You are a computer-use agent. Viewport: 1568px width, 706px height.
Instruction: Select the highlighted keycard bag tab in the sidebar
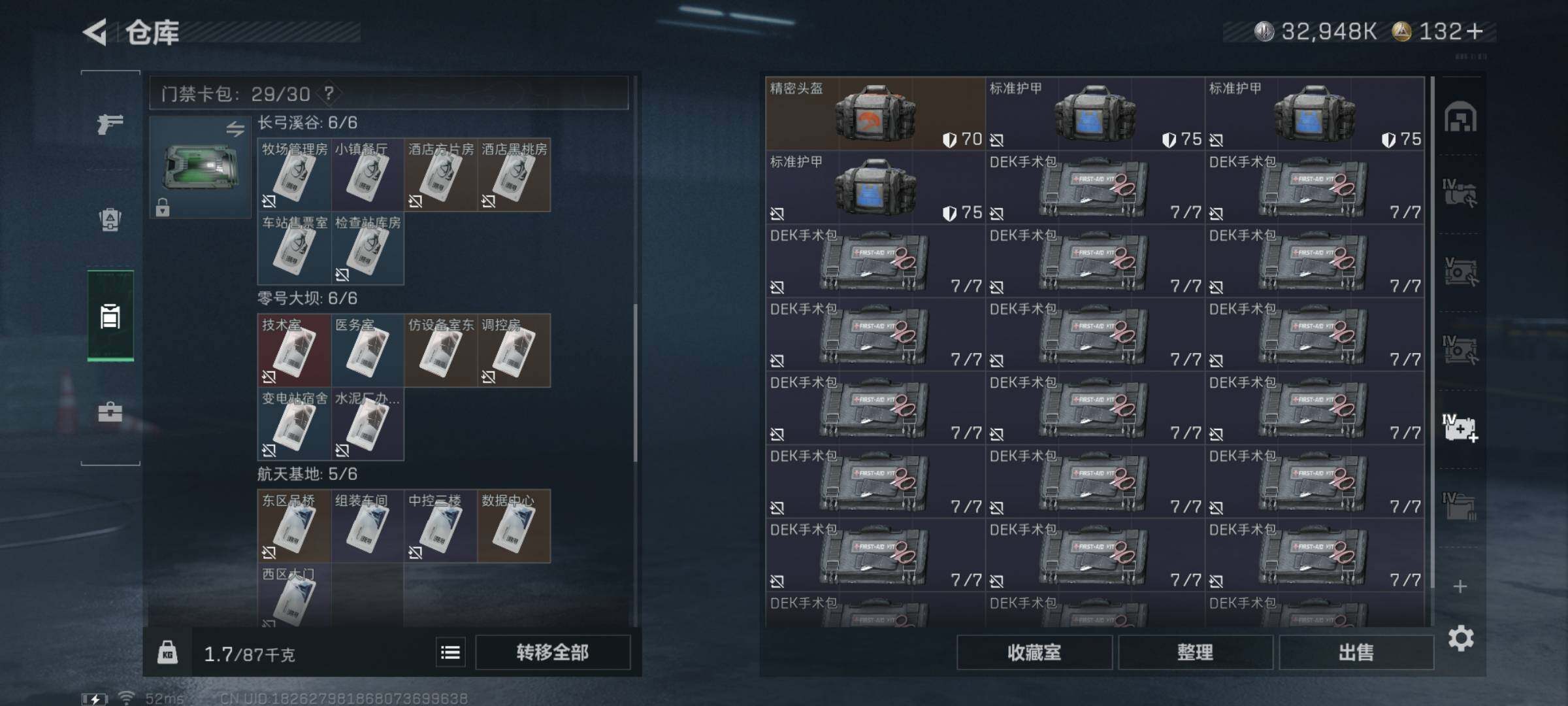pos(110,316)
